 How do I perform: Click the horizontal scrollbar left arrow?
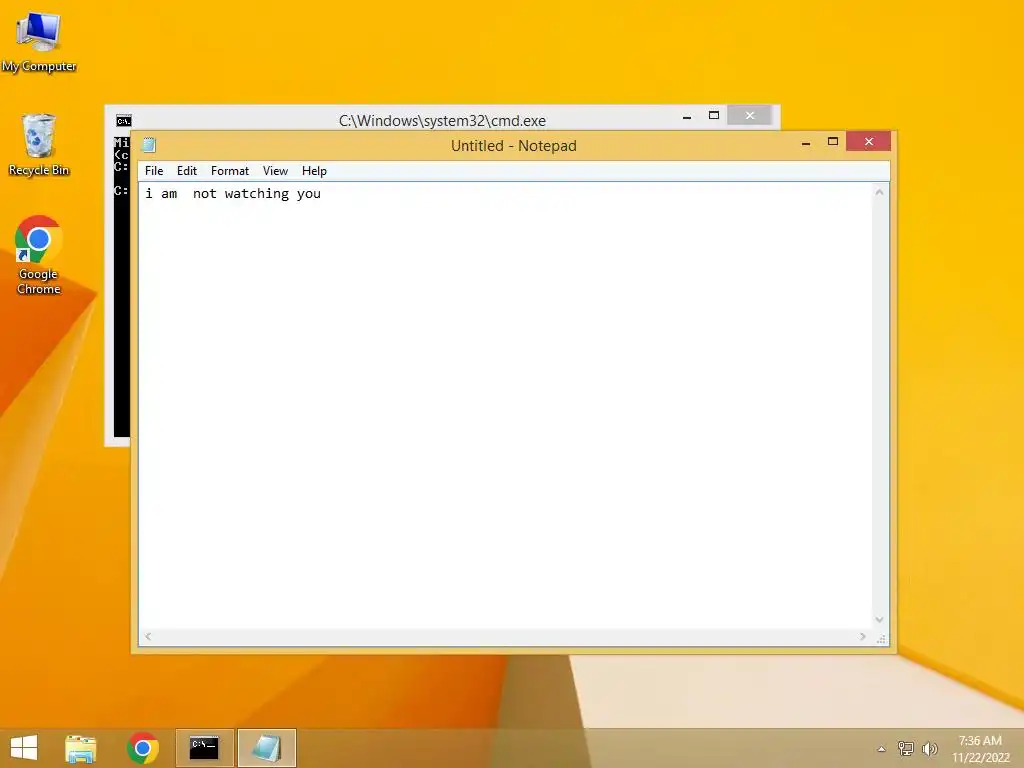148,637
